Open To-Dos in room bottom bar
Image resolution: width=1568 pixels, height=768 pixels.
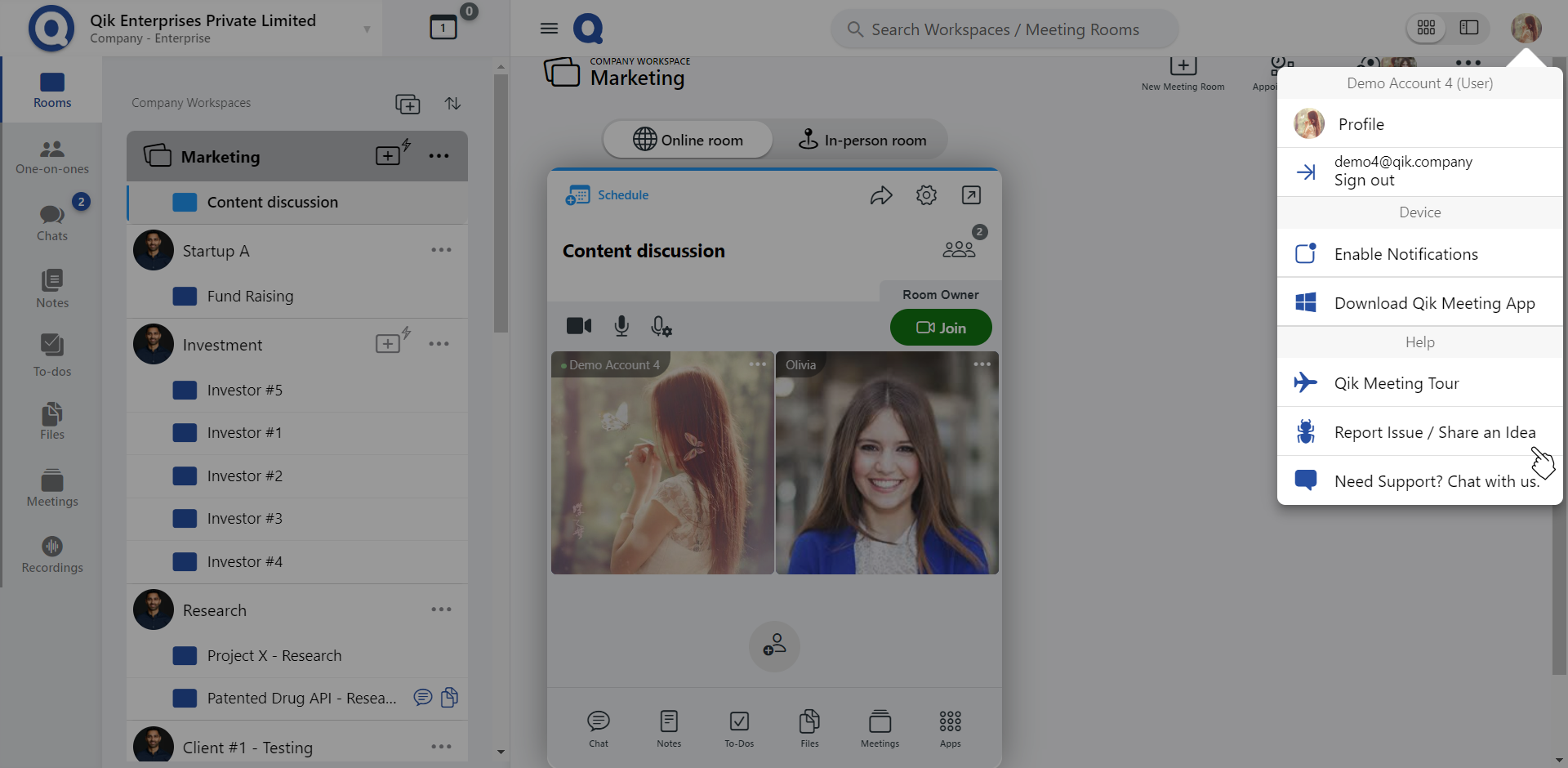tap(739, 728)
